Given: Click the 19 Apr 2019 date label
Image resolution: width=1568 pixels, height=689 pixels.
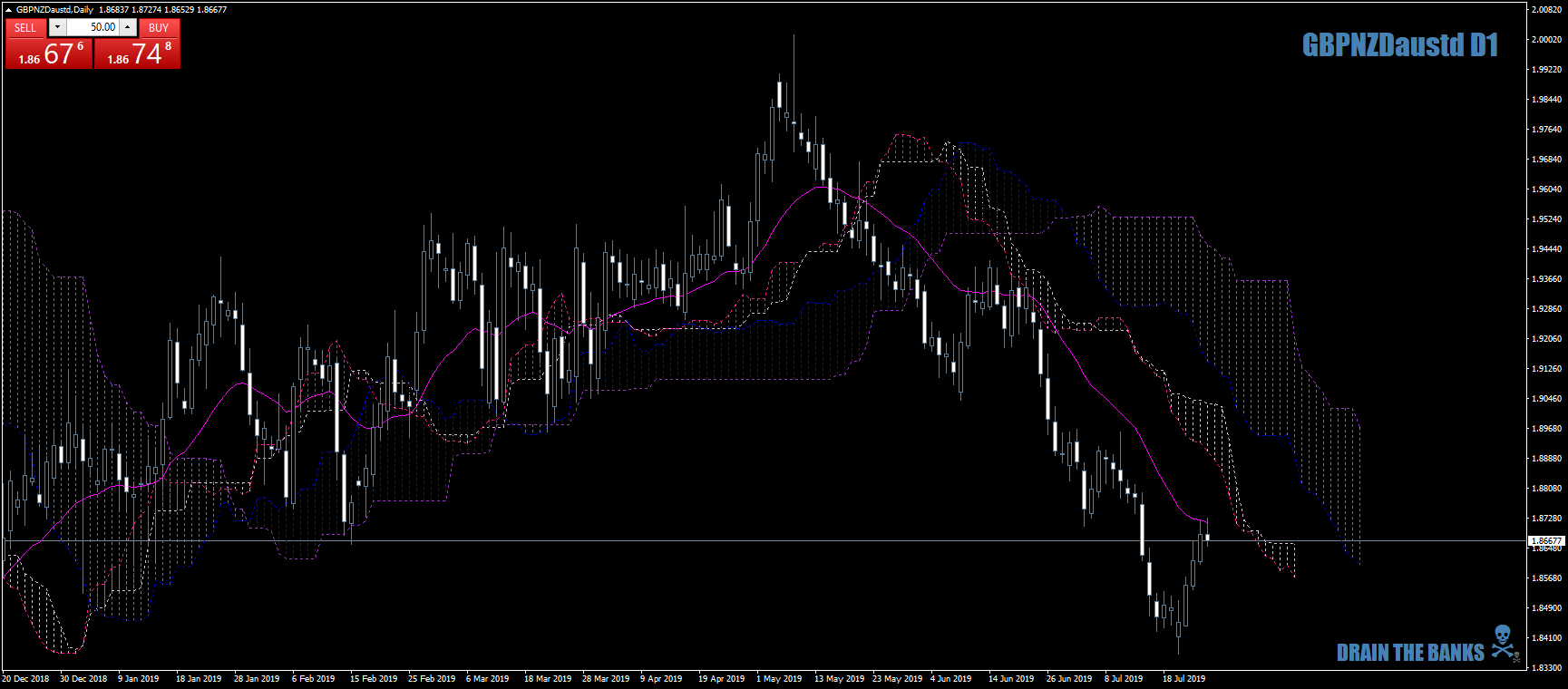Looking at the screenshot, I should click(x=722, y=678).
